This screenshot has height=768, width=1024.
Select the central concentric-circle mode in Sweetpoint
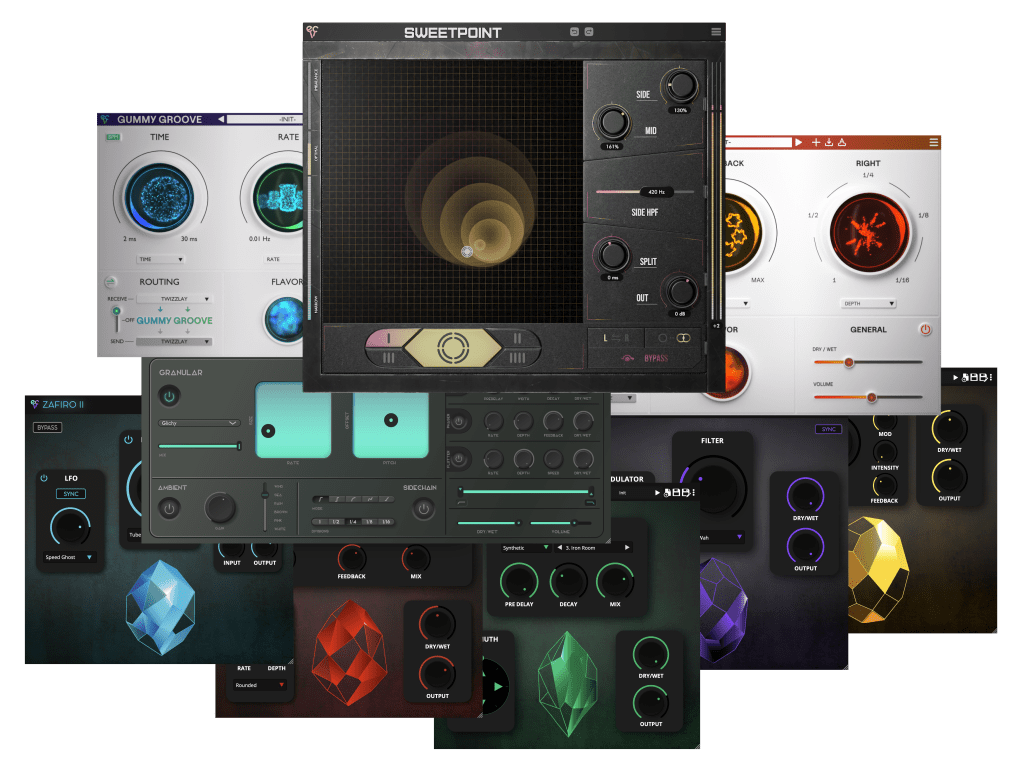[453, 347]
